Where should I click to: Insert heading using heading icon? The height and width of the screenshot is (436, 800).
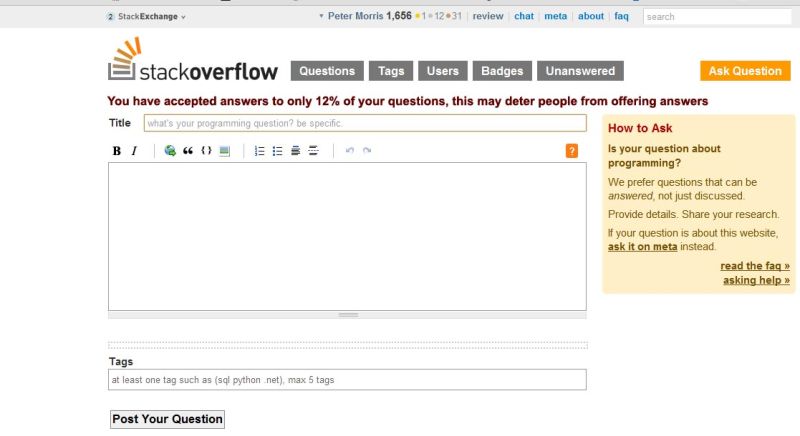(295, 150)
